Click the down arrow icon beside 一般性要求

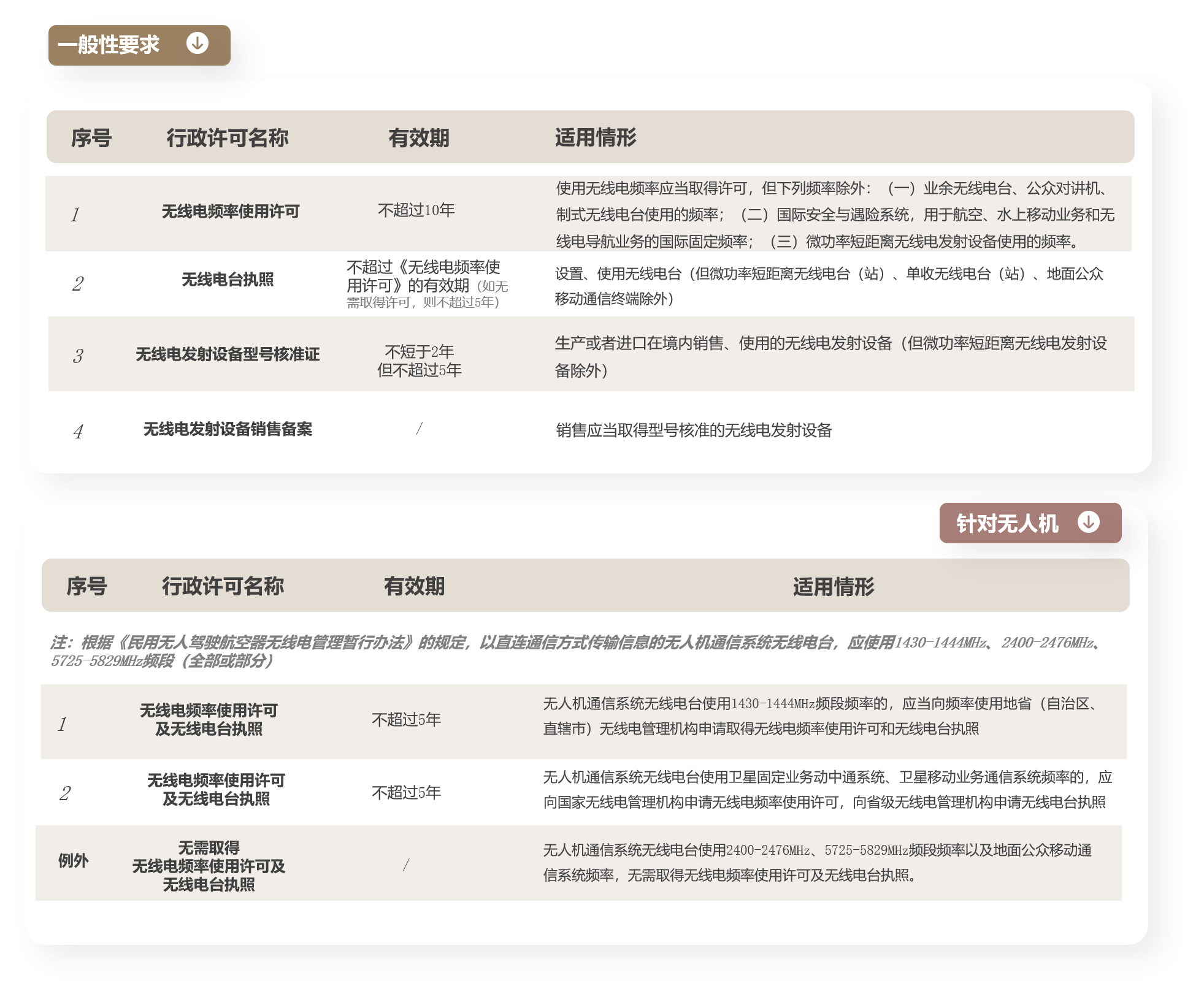coord(197,44)
